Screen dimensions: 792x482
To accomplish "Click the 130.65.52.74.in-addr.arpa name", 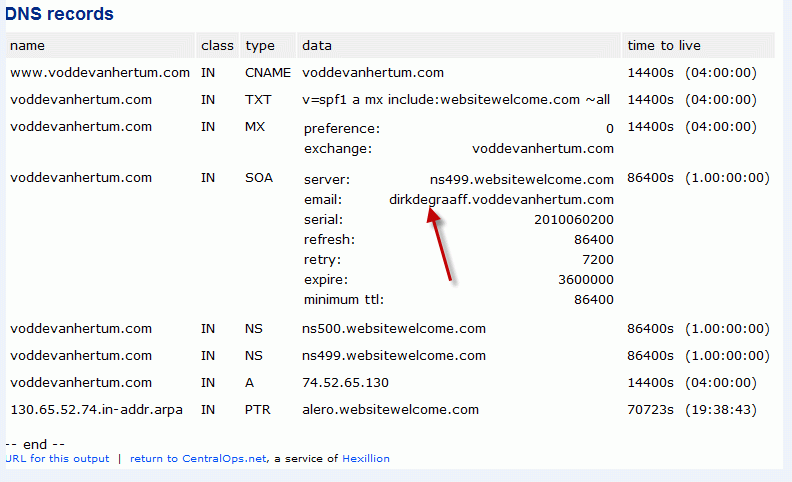I will 96,410.
